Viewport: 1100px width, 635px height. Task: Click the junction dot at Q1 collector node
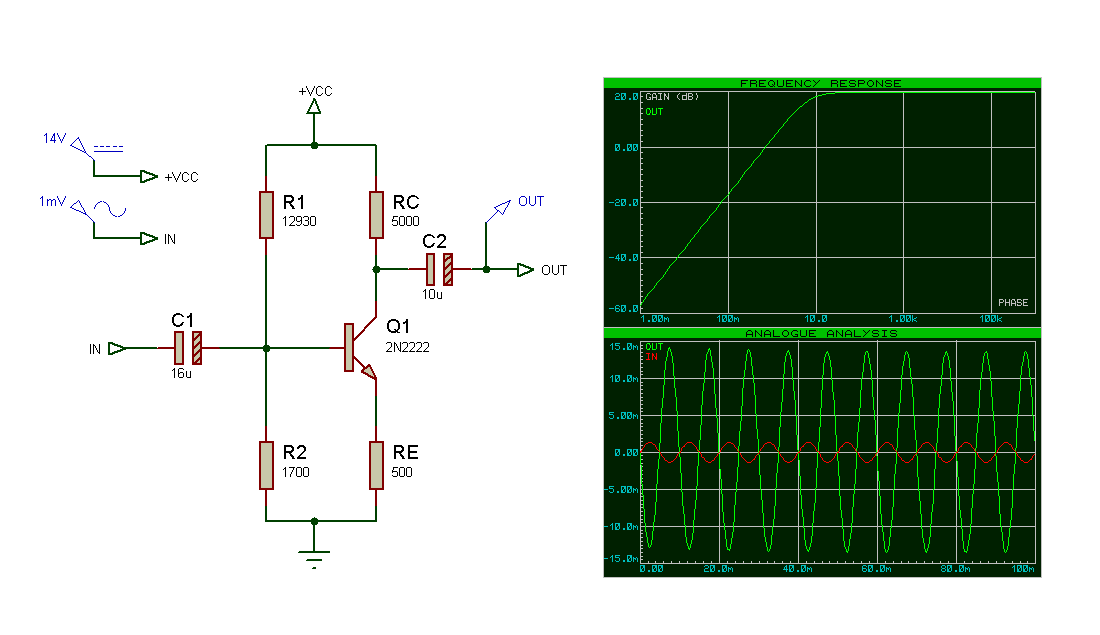point(376,269)
